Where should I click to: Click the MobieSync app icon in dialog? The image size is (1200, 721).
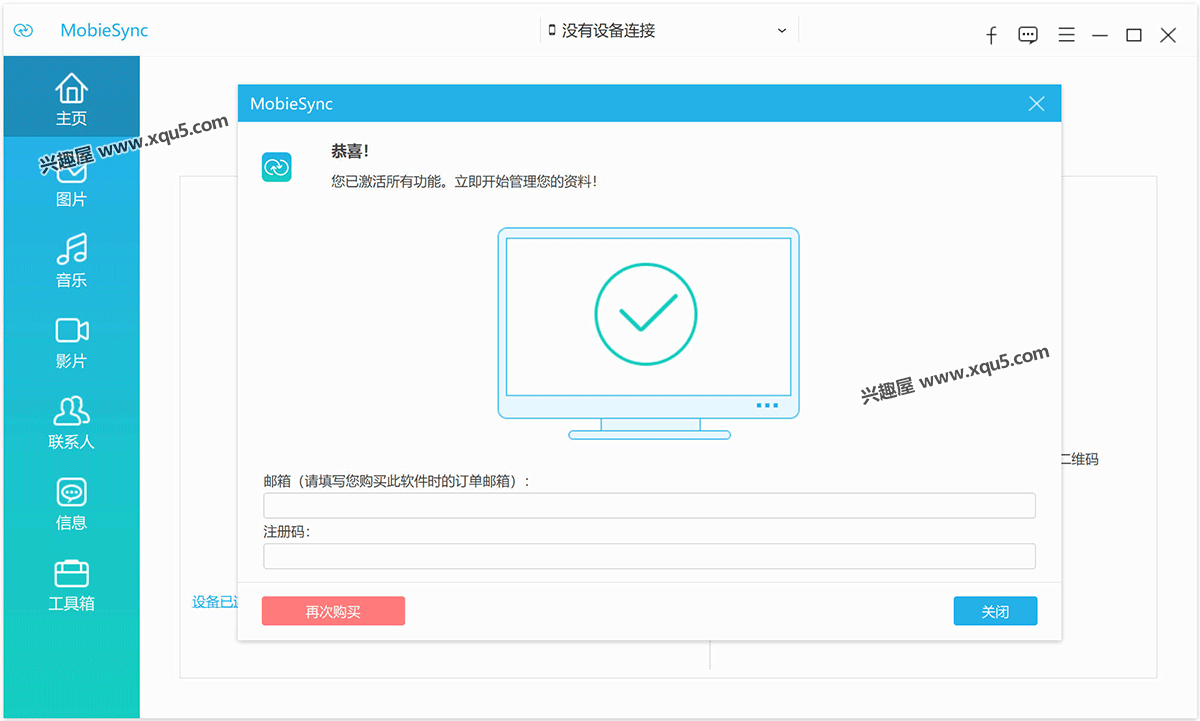(x=276, y=167)
